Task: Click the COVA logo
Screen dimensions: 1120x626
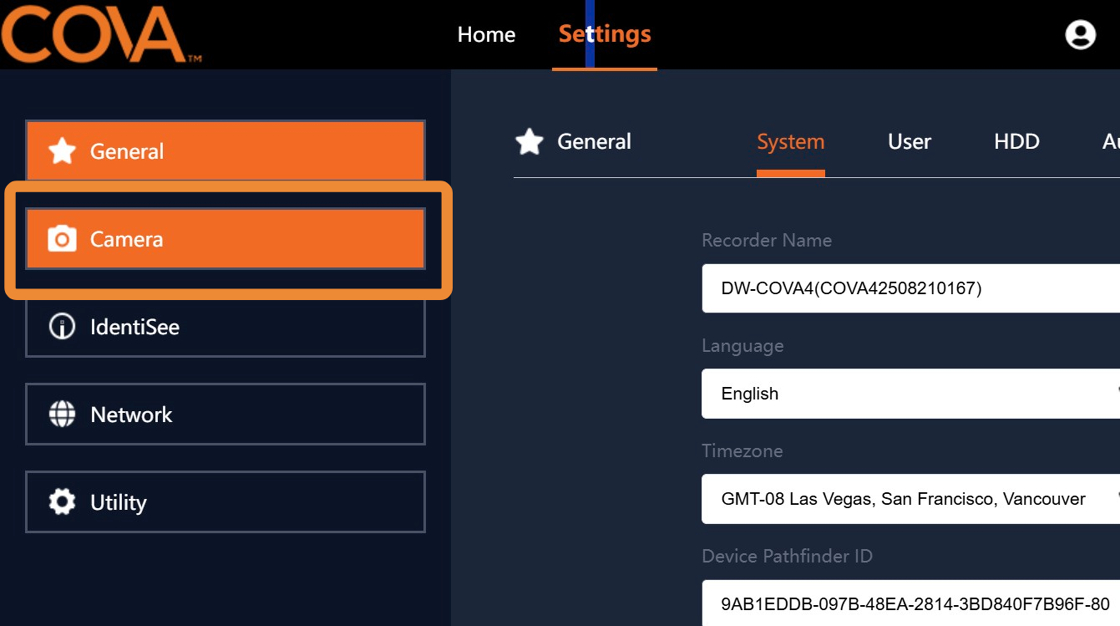Action: [101, 34]
